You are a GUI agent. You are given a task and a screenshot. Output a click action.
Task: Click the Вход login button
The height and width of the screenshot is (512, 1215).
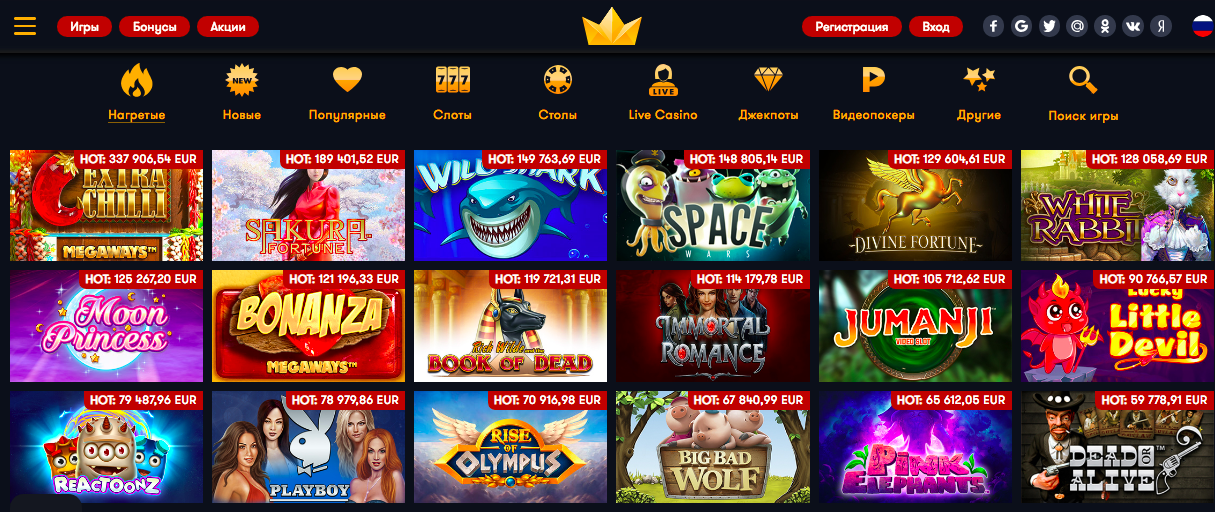936,27
